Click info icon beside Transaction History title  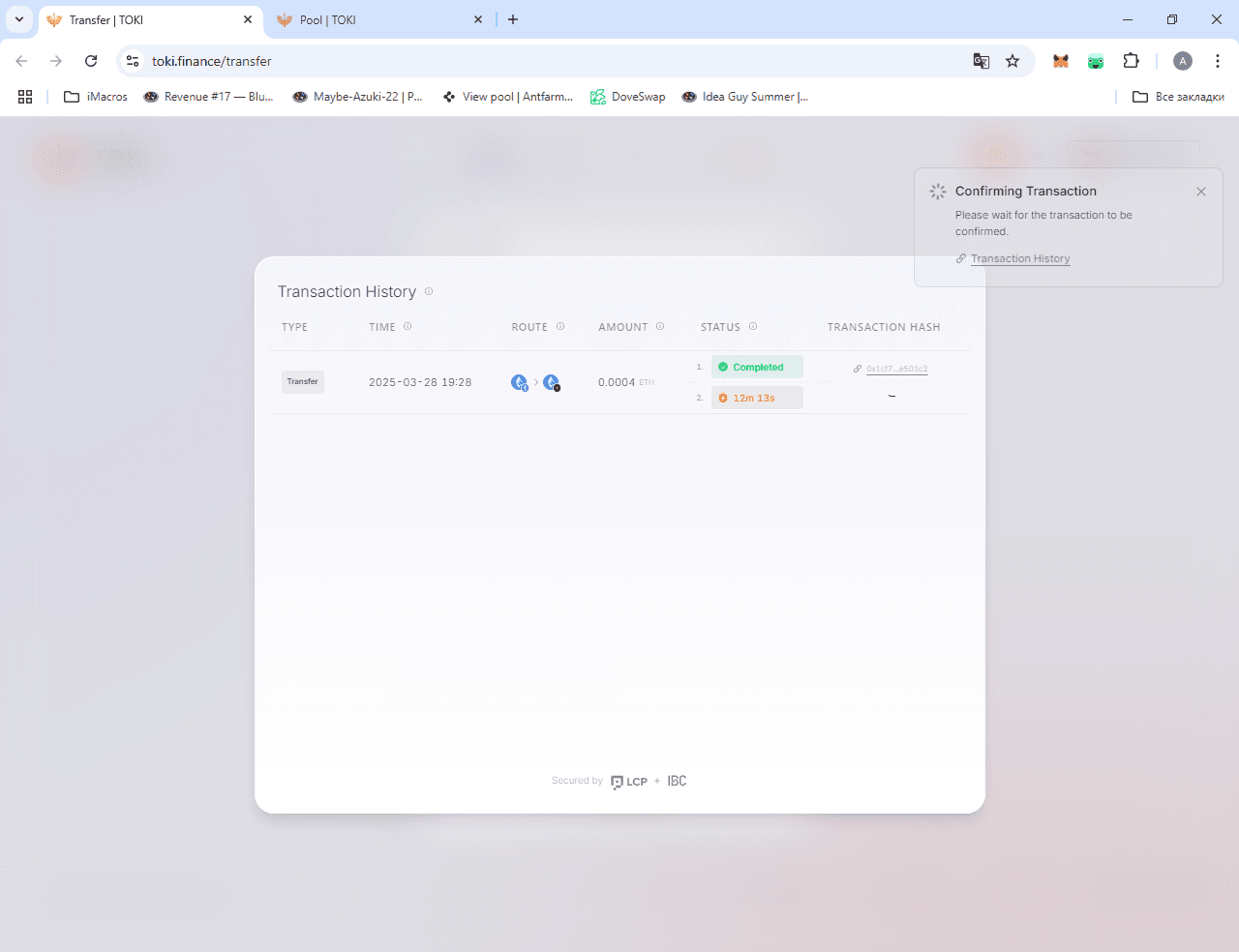coord(429,291)
